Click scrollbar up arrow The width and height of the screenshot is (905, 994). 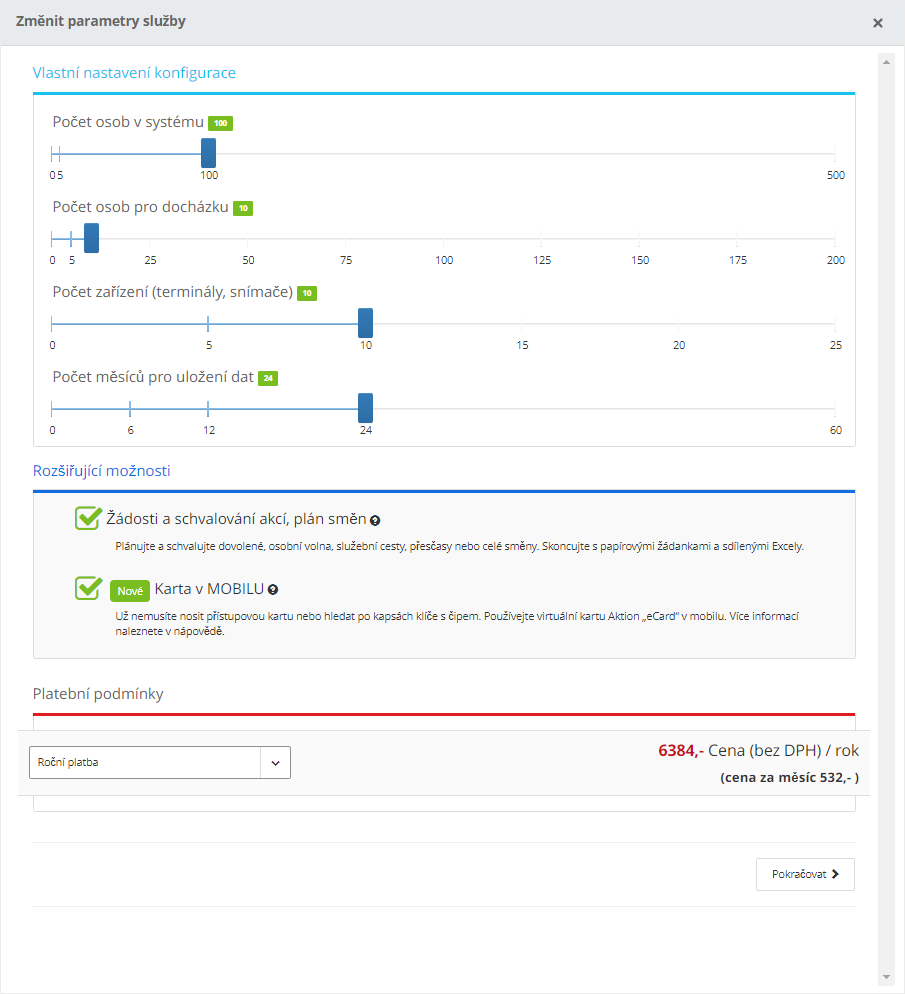click(x=885, y=62)
